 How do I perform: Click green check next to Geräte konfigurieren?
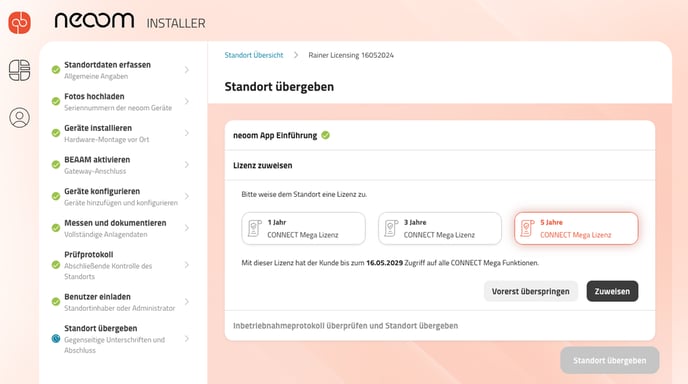point(56,196)
